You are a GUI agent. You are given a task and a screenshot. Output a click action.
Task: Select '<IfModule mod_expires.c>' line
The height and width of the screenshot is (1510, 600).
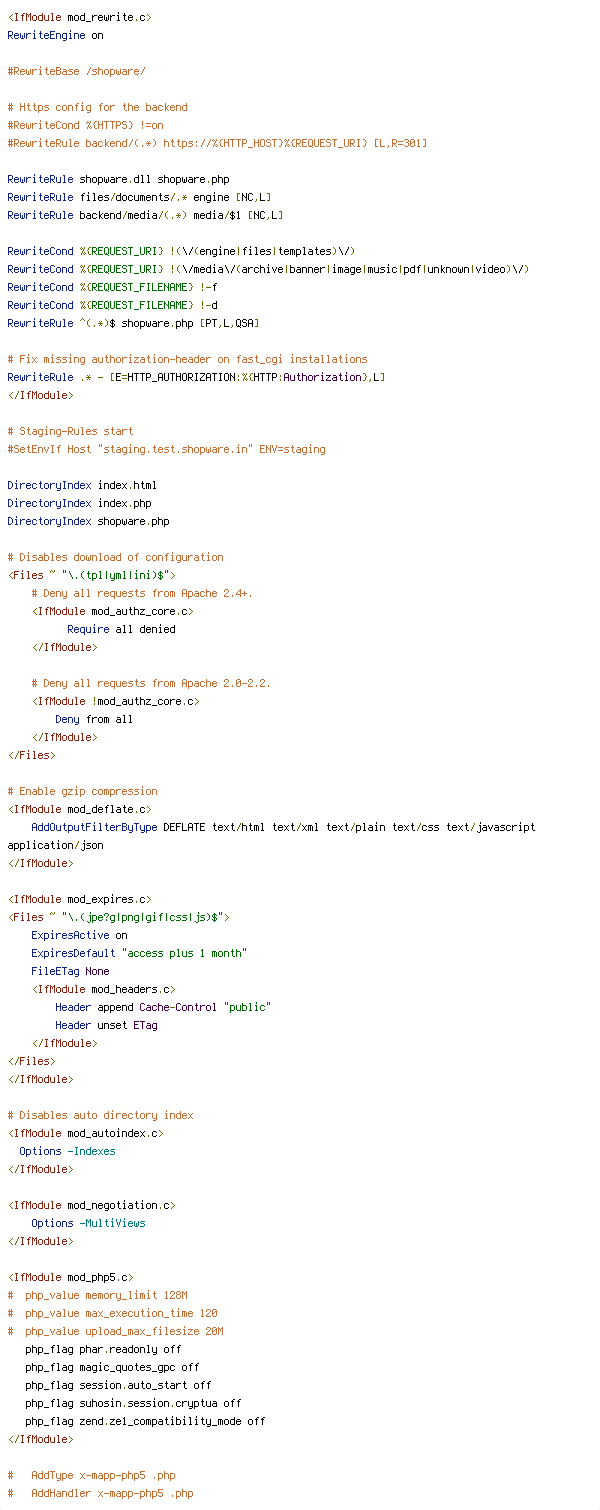coord(79,899)
